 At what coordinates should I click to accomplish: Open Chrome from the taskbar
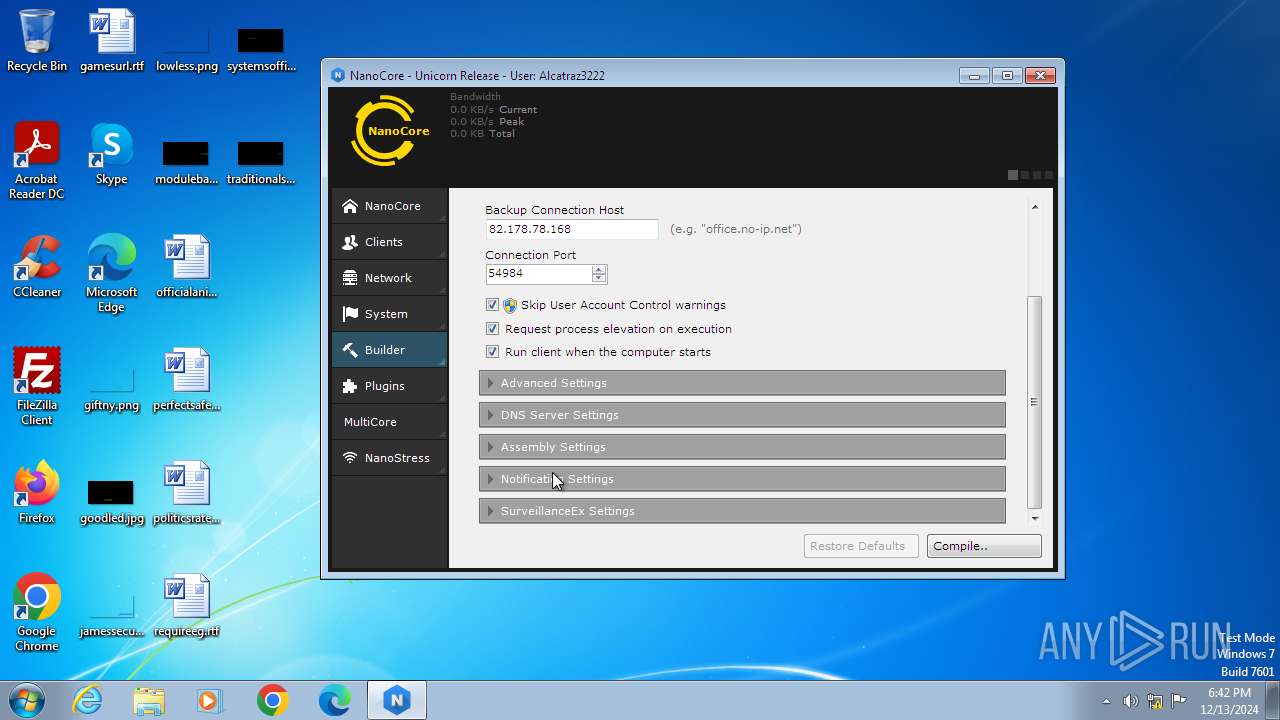point(272,701)
